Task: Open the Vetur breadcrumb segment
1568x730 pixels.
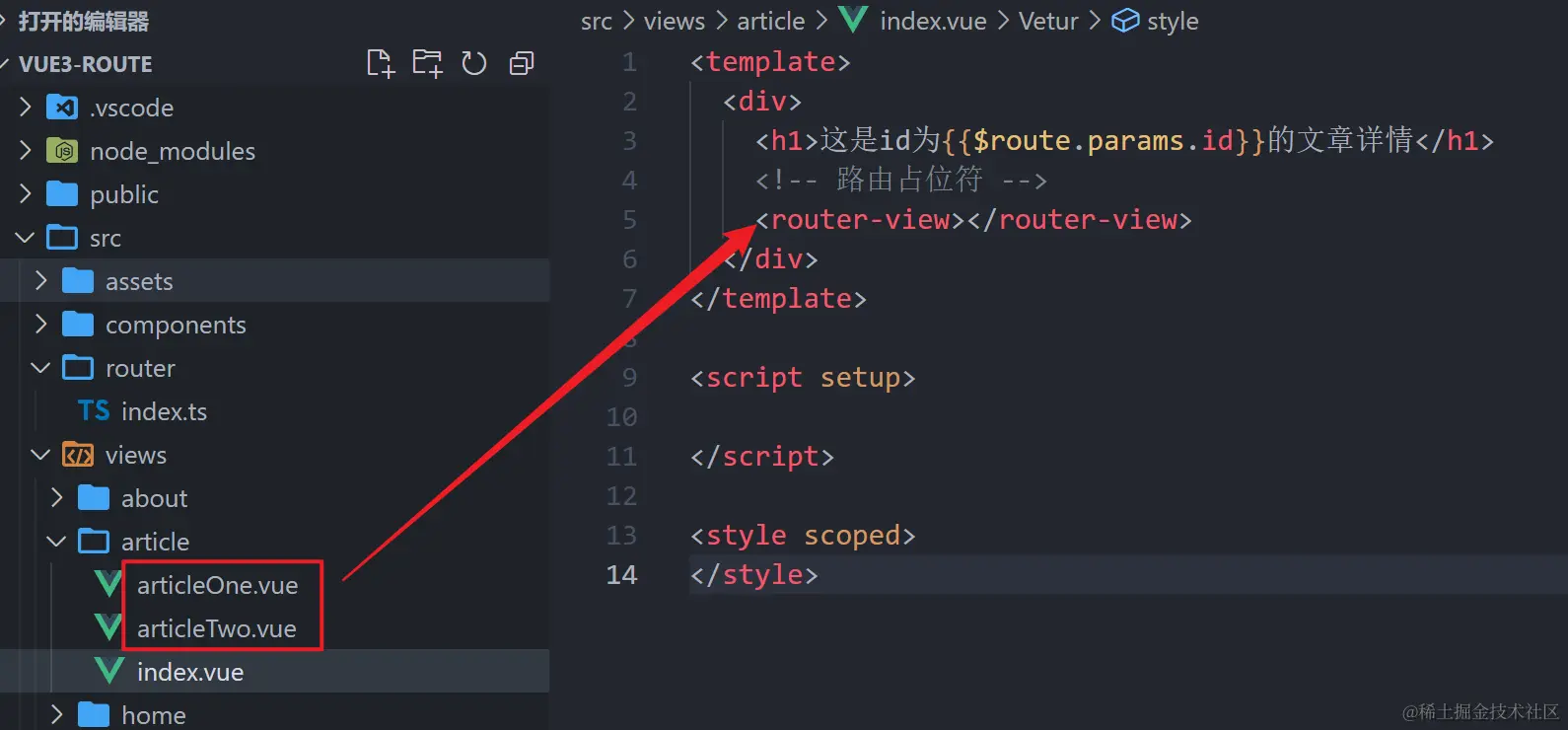Action: [1048, 21]
